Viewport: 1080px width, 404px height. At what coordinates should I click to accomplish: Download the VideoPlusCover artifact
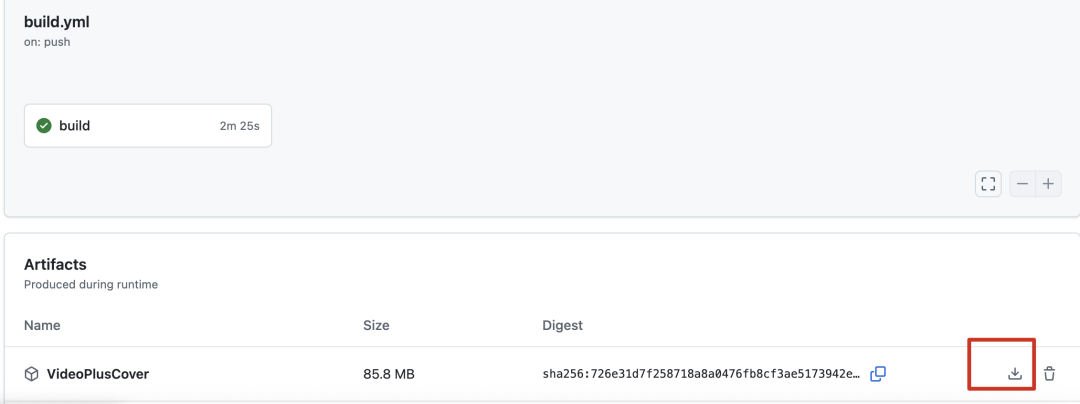(x=1014, y=374)
